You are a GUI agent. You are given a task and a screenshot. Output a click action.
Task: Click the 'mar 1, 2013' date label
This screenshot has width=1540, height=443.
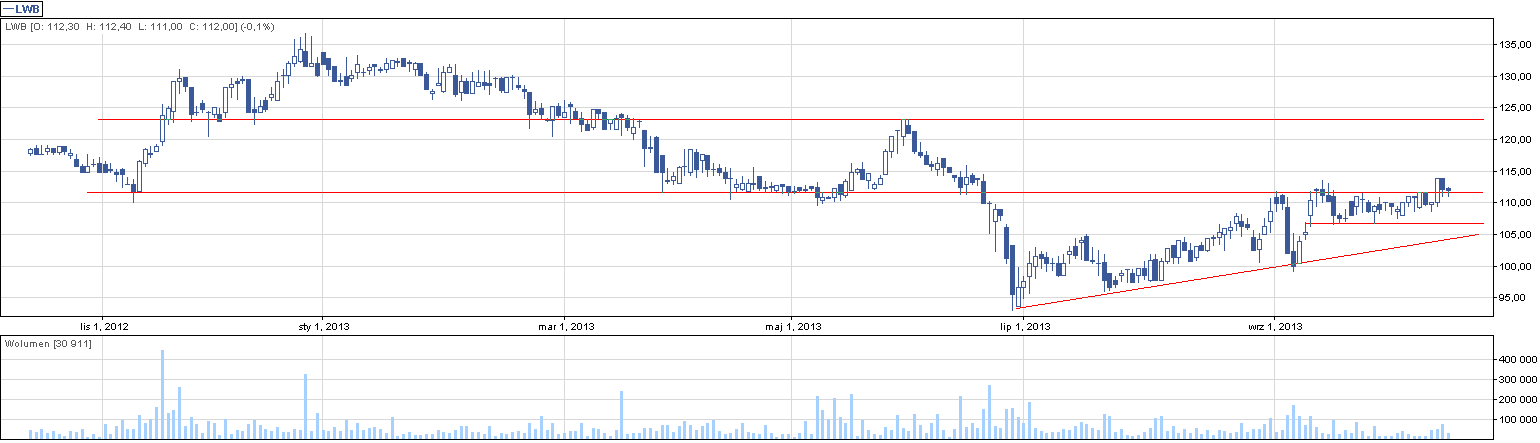(x=566, y=326)
